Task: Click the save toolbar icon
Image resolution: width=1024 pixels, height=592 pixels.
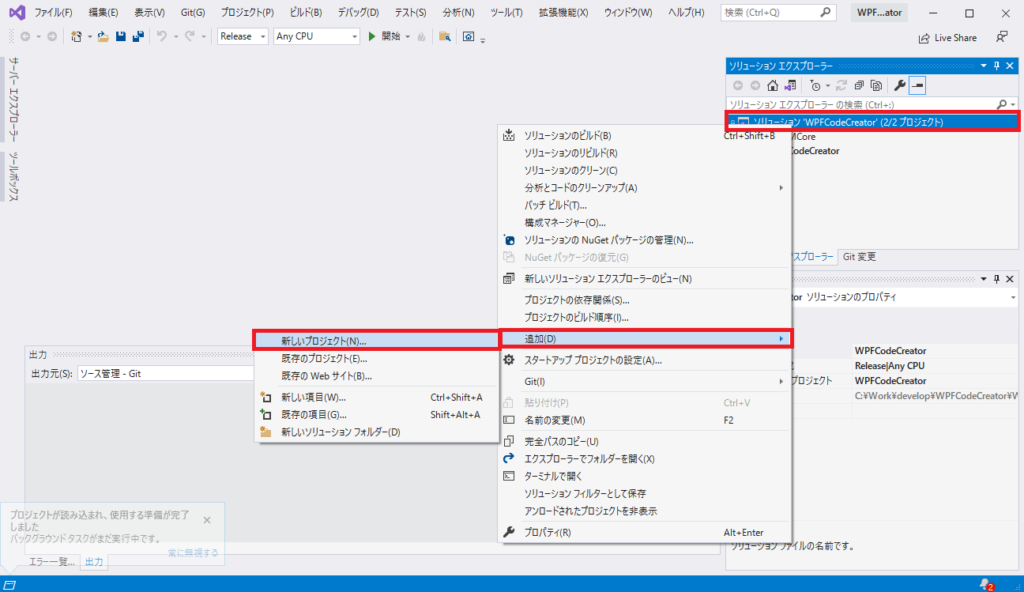Action: [x=121, y=37]
